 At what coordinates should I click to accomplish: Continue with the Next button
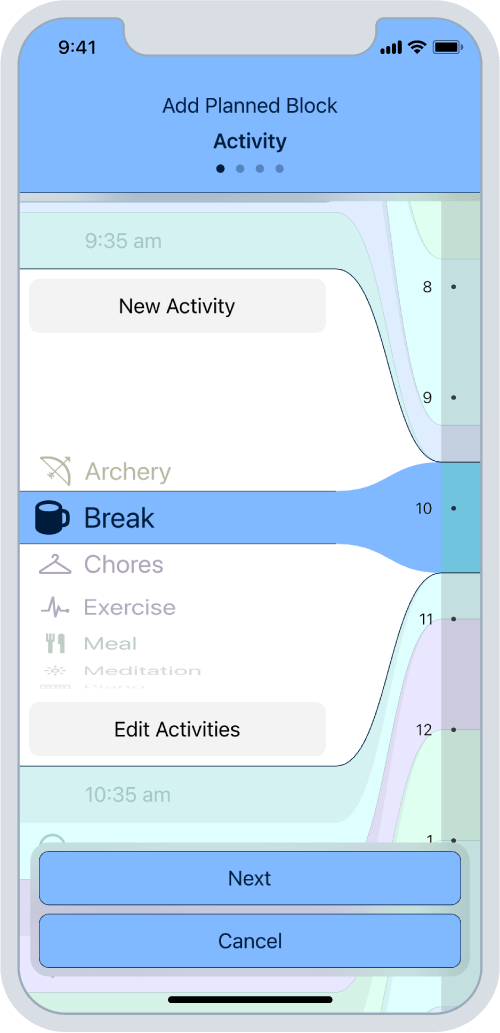tap(250, 878)
